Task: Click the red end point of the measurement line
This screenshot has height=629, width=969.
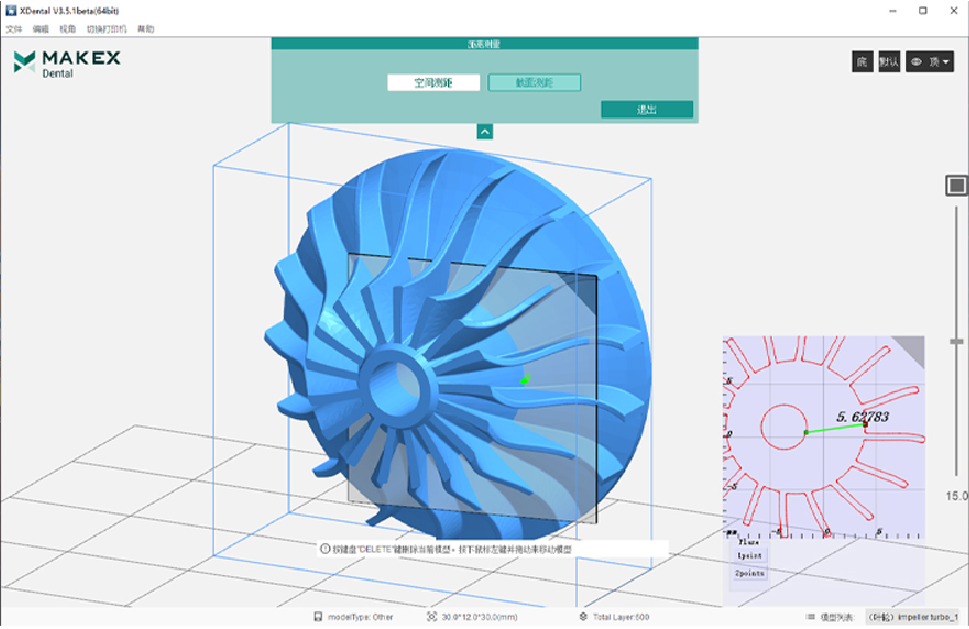Action: tap(865, 424)
